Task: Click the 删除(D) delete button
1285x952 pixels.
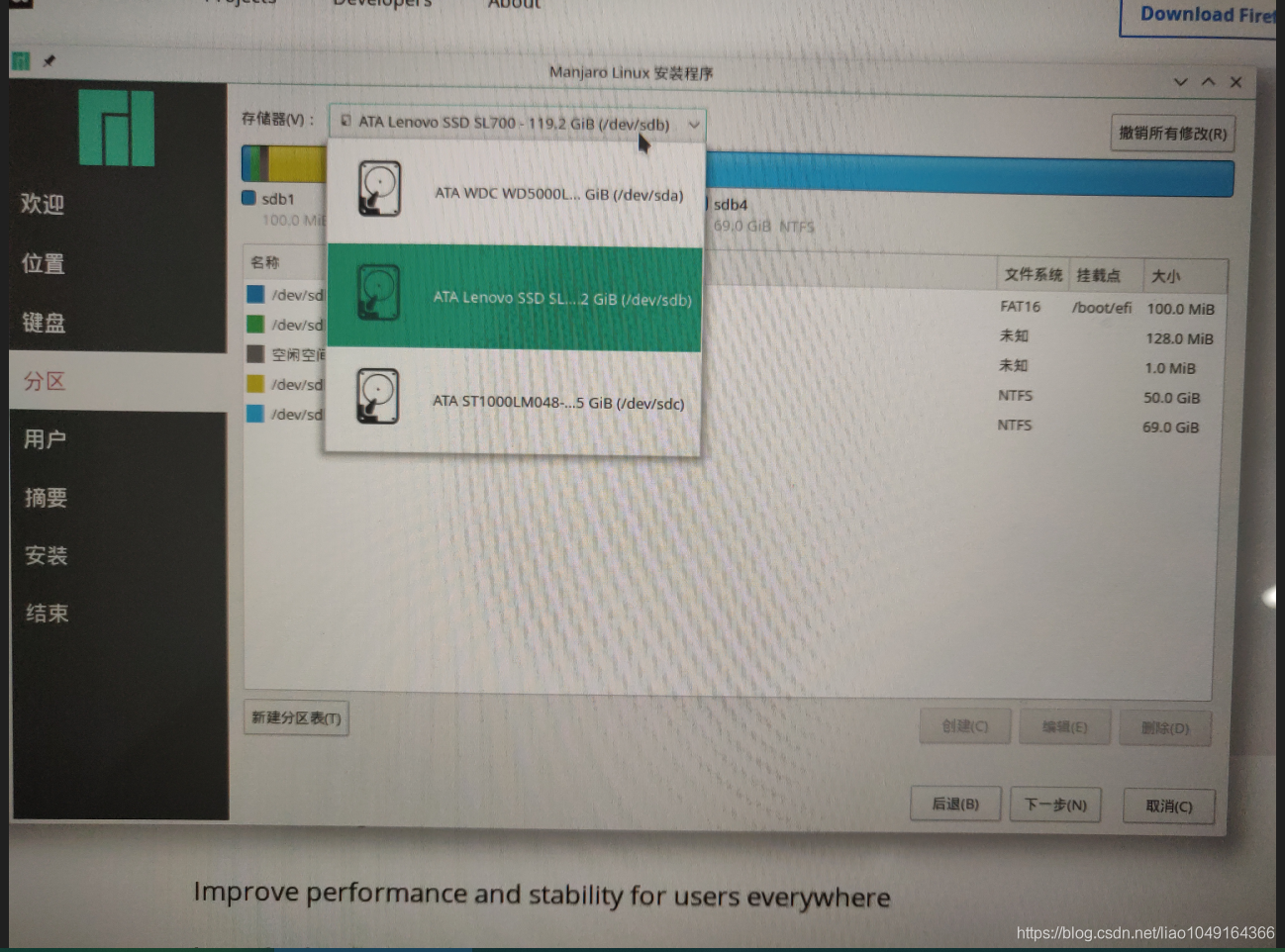Action: tap(1165, 727)
